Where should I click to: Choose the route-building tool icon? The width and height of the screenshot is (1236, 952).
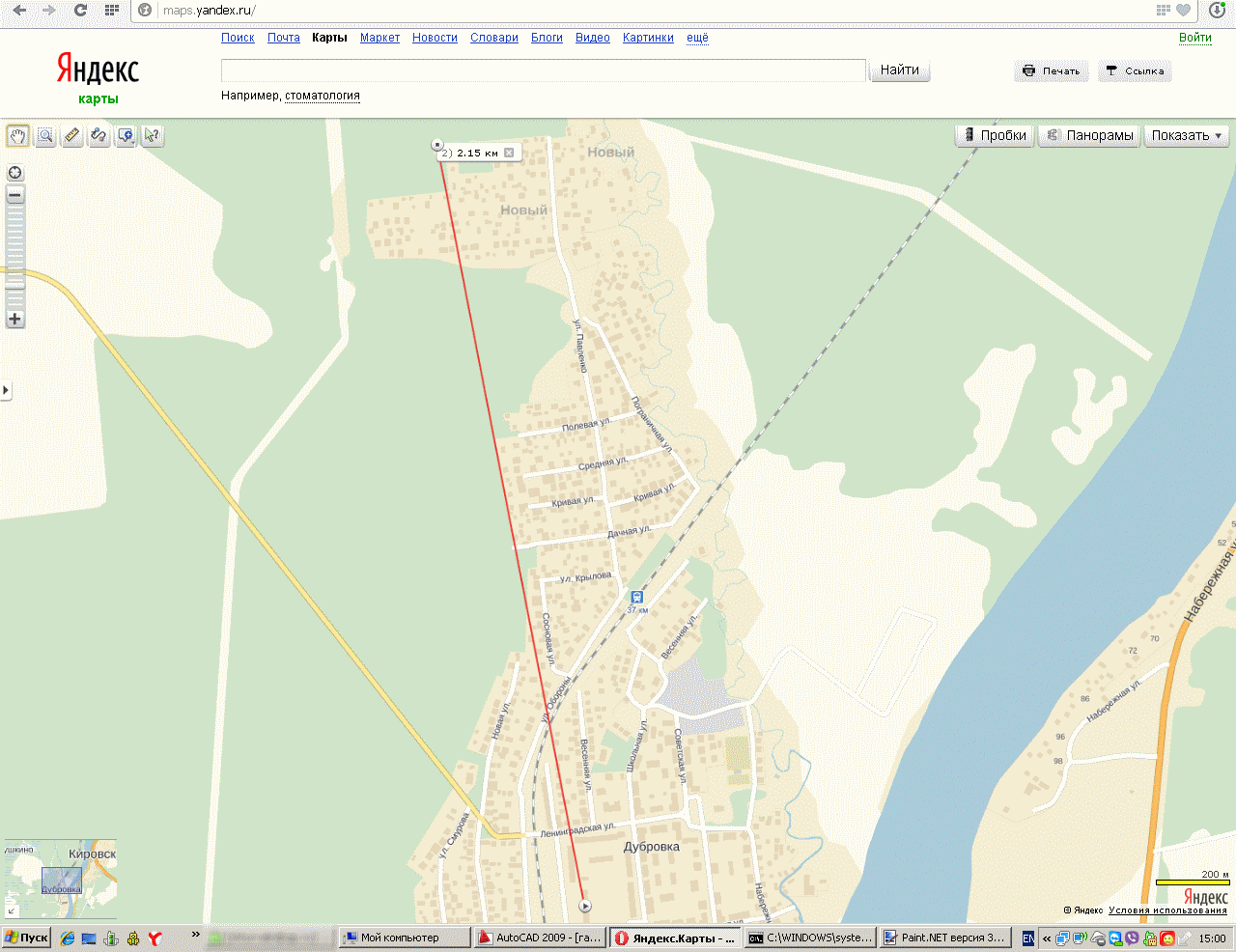98,136
